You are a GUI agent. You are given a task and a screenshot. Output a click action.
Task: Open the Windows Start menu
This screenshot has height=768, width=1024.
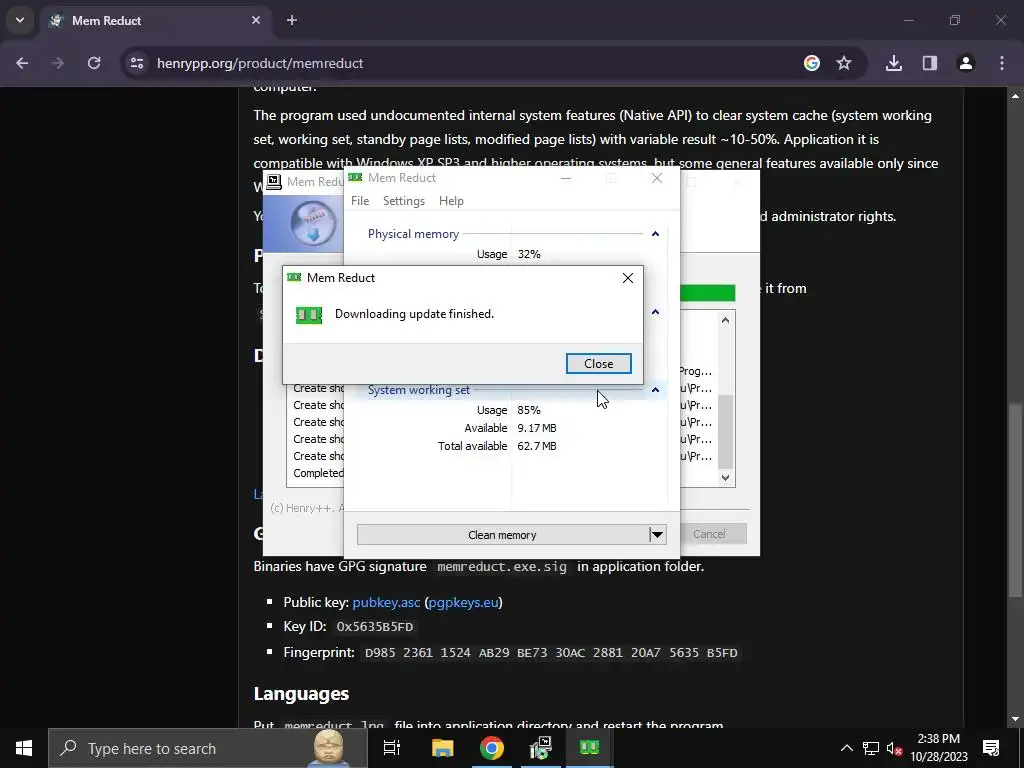click(24, 748)
